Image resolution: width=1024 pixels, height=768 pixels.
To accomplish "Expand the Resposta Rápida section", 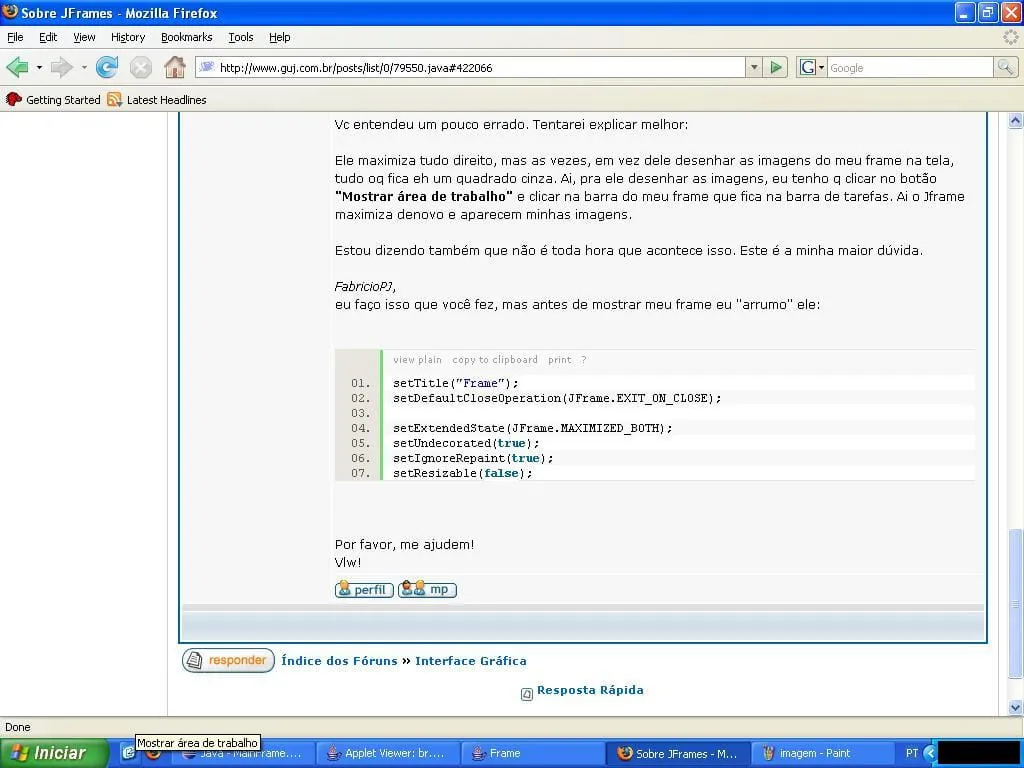I will point(590,690).
